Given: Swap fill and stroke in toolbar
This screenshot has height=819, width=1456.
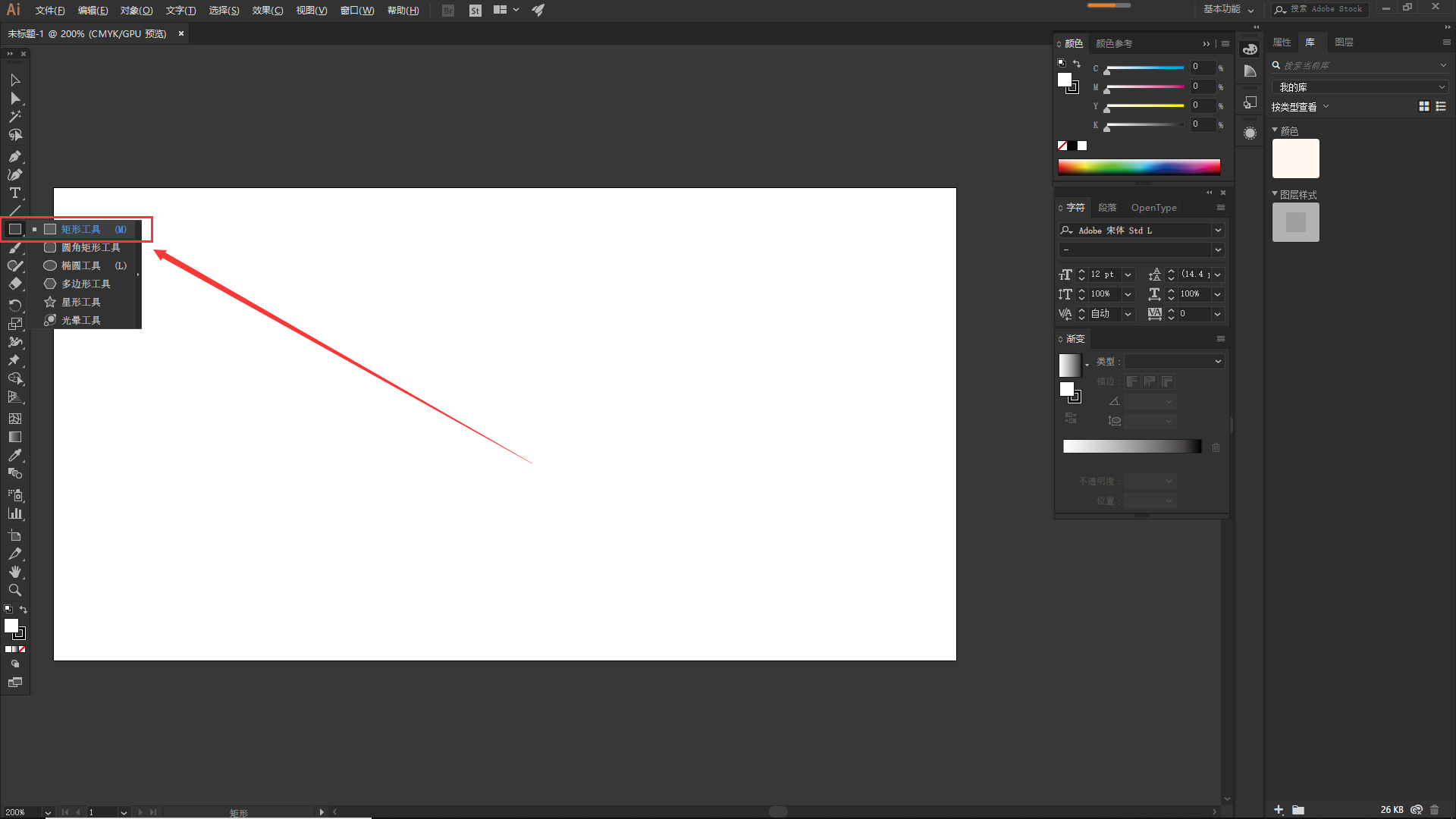Looking at the screenshot, I should coord(24,610).
